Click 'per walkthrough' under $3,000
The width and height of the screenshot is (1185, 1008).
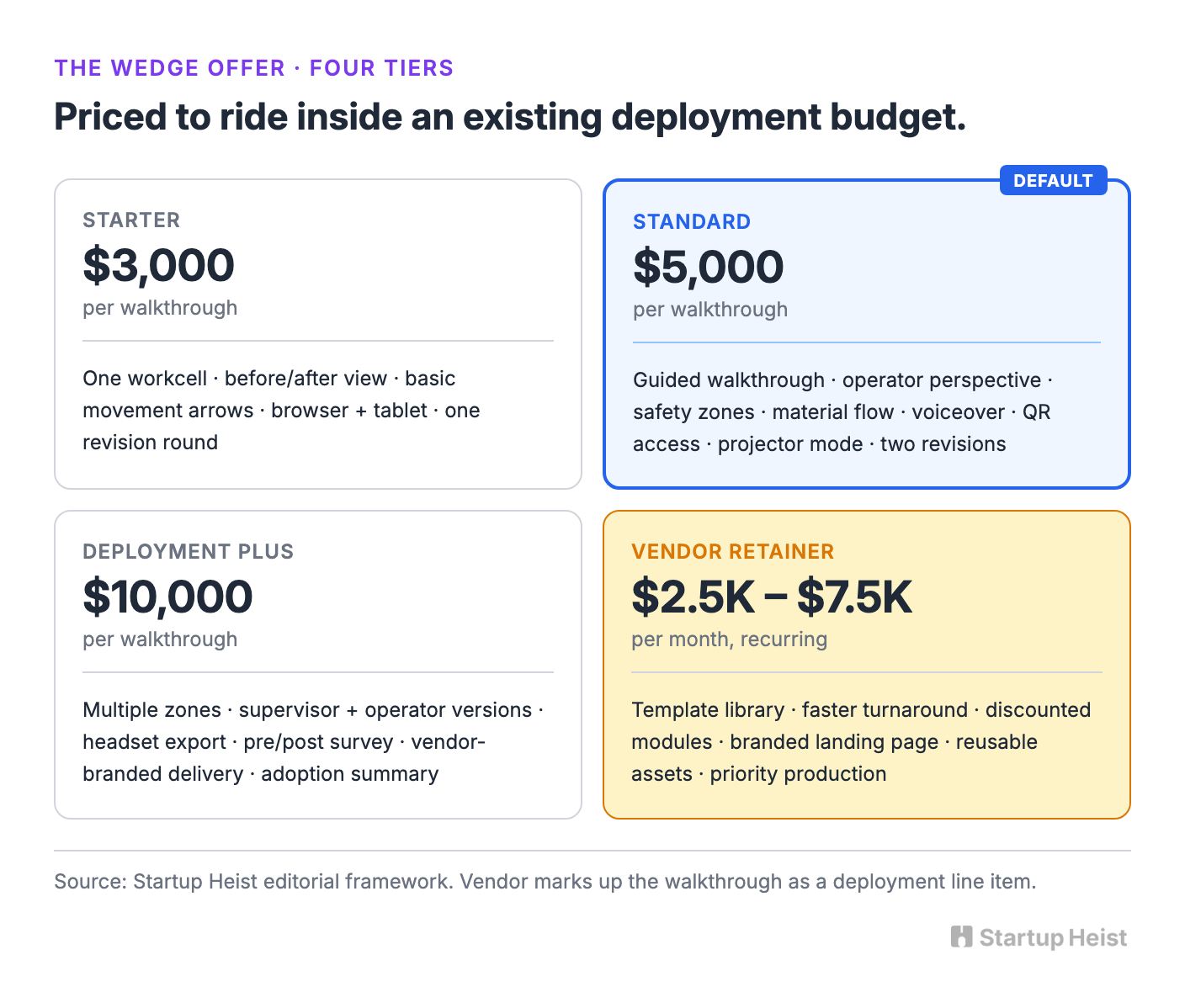coord(160,308)
